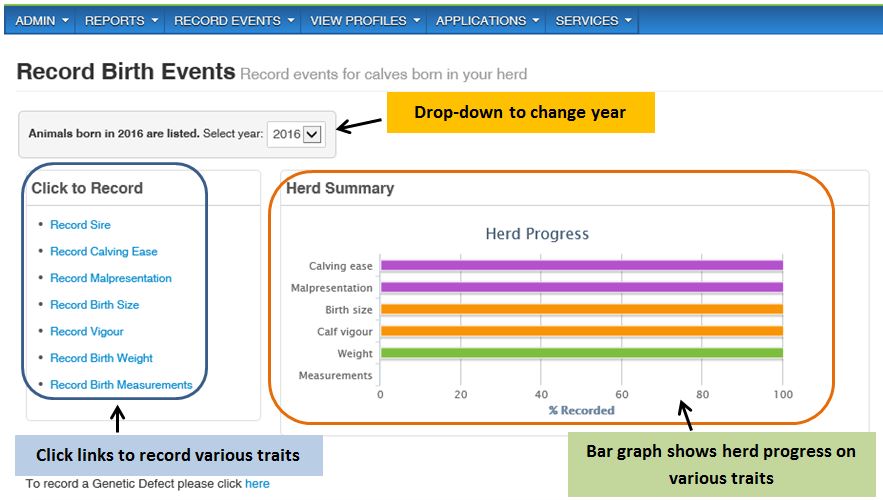
Task: Click the 'Click to Record' panel heading
Action: (87, 188)
